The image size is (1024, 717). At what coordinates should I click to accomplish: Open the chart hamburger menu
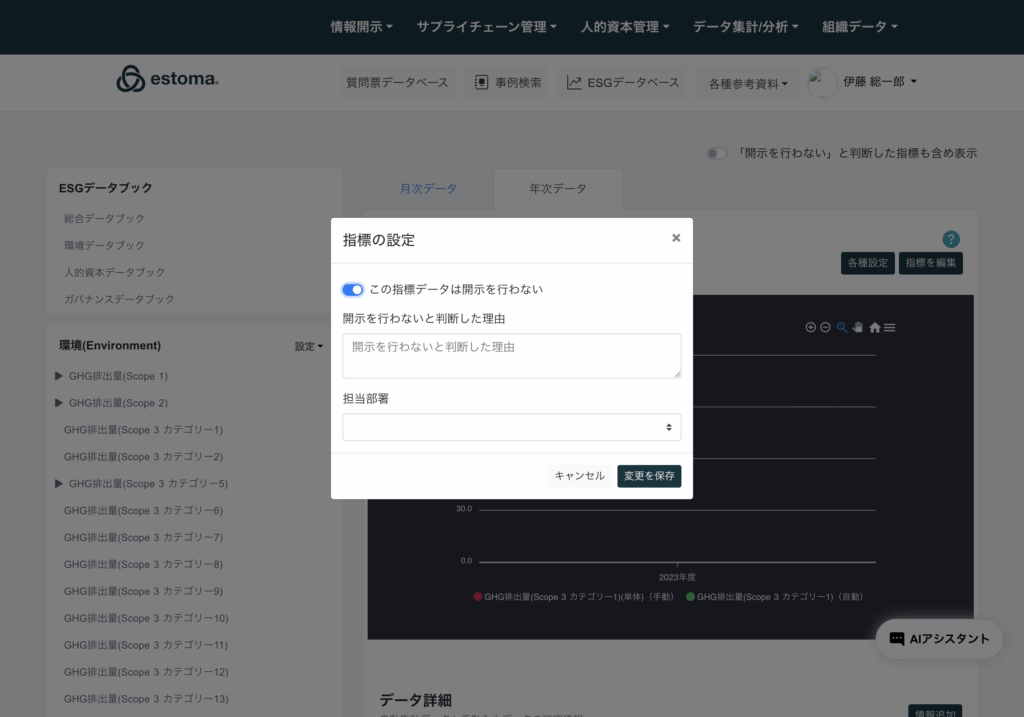pos(889,327)
